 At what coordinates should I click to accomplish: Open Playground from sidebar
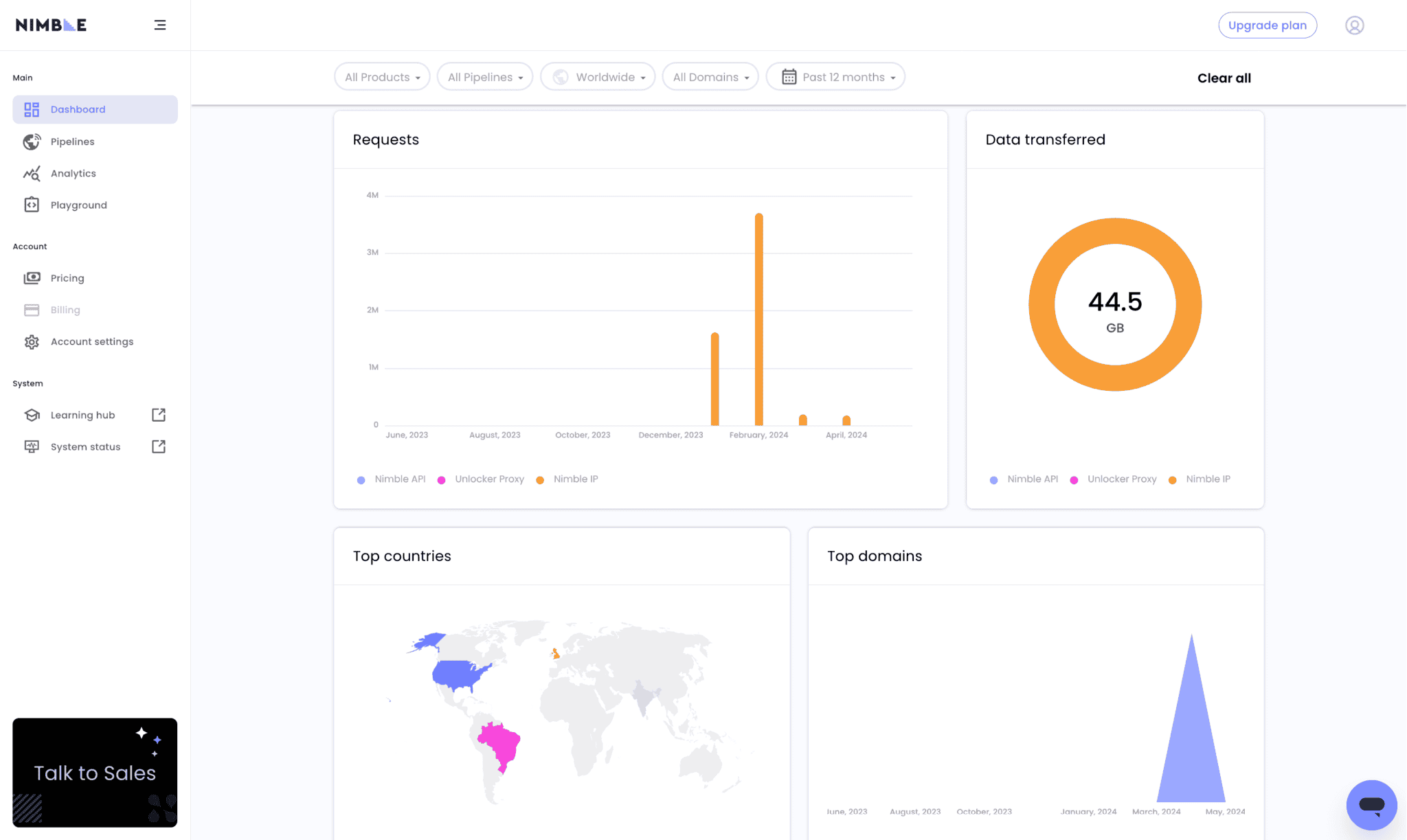pos(95,205)
